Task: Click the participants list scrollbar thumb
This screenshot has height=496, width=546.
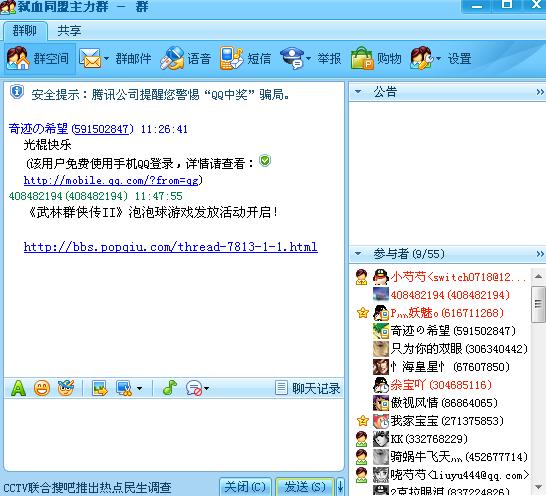Action: click(538, 304)
